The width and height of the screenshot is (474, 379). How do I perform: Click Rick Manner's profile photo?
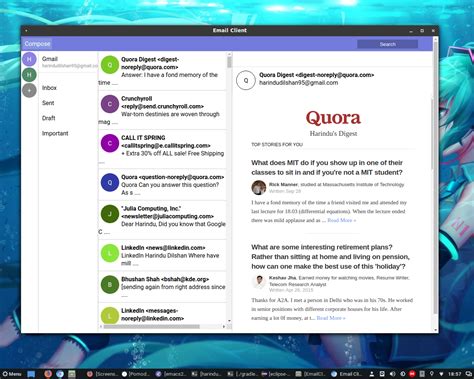pos(259,187)
